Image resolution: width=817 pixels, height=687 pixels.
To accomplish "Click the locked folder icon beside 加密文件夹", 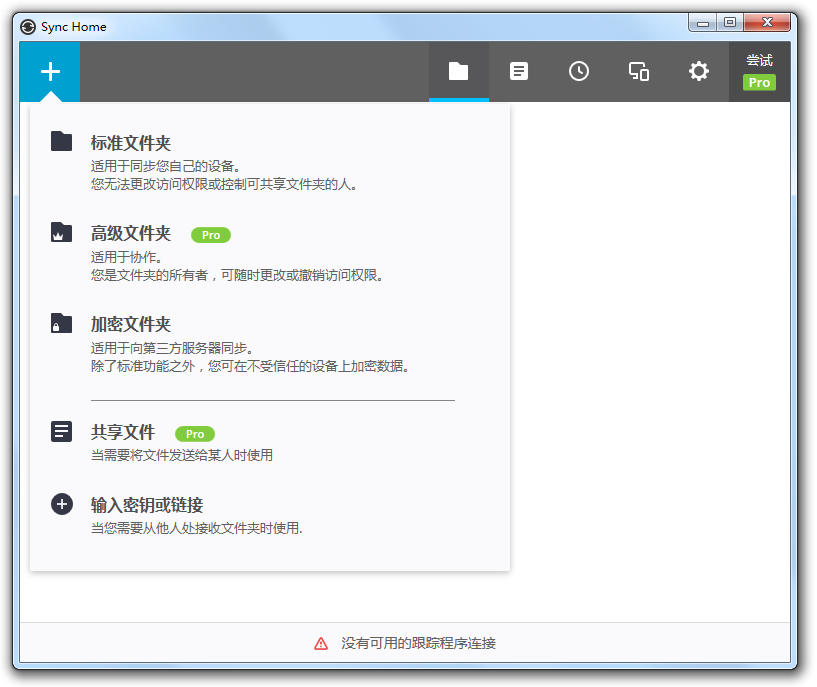I will tap(61, 322).
